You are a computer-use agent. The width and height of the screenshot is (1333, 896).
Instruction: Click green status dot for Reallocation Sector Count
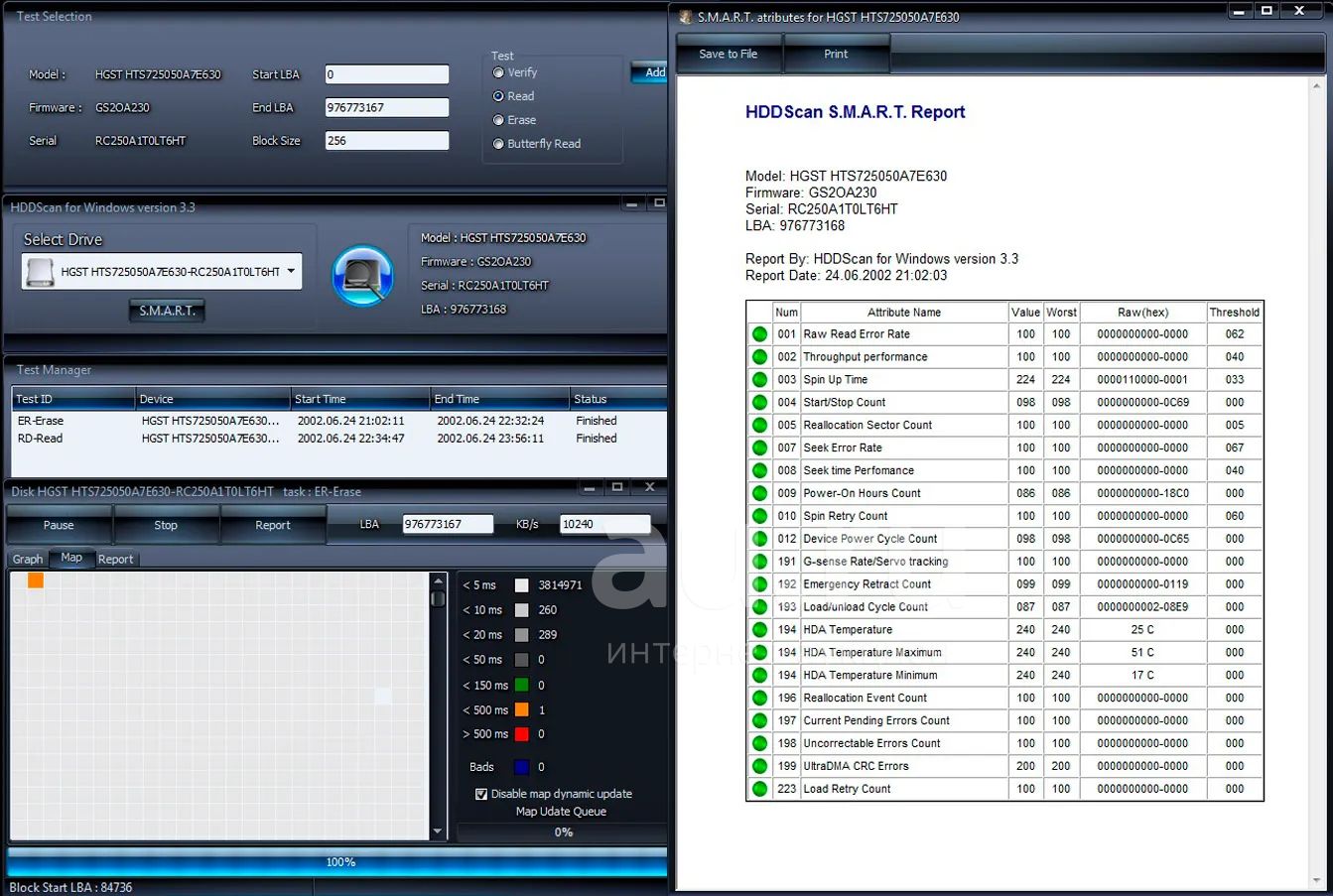coord(759,426)
